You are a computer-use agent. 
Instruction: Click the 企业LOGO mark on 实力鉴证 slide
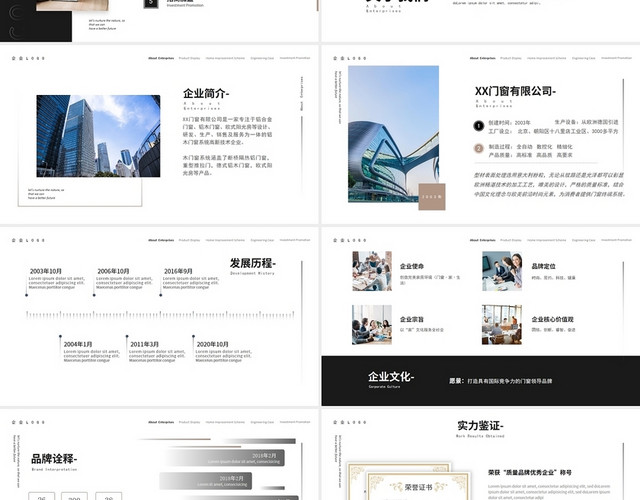(x=350, y=422)
